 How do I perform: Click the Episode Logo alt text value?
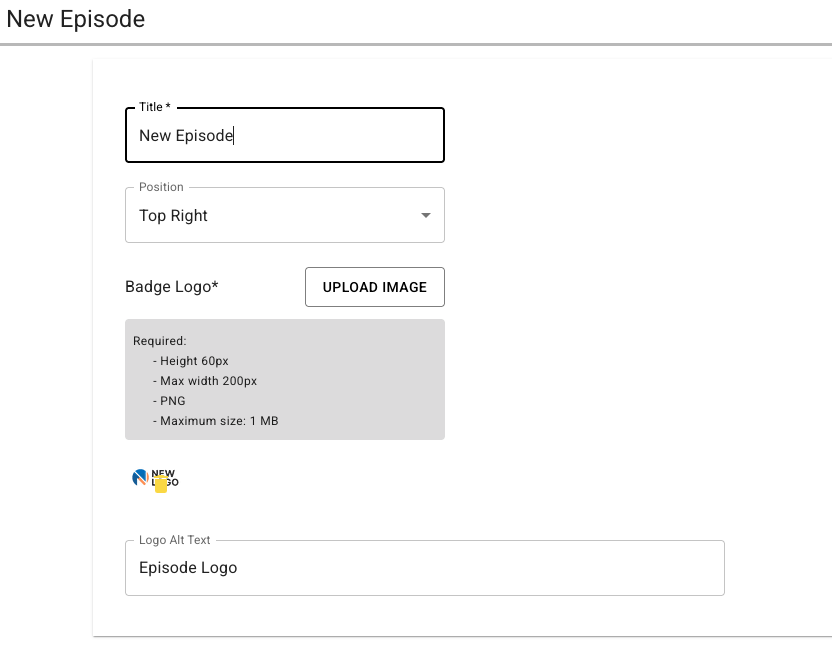tap(188, 568)
